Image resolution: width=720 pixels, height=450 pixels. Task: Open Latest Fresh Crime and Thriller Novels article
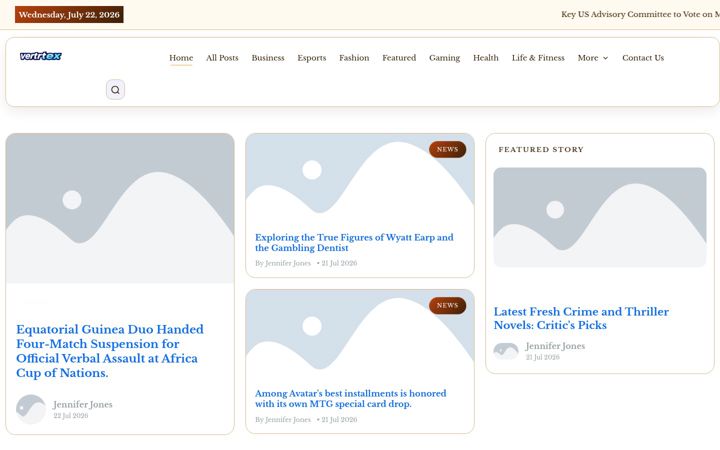[581, 318]
